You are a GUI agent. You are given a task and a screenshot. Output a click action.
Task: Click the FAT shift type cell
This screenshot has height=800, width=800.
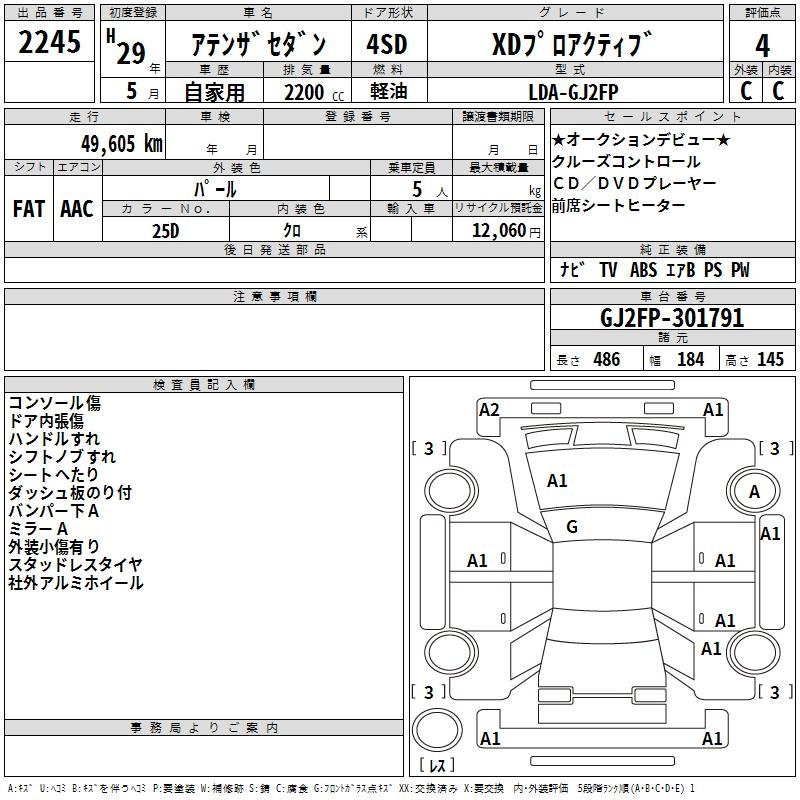pos(28,208)
